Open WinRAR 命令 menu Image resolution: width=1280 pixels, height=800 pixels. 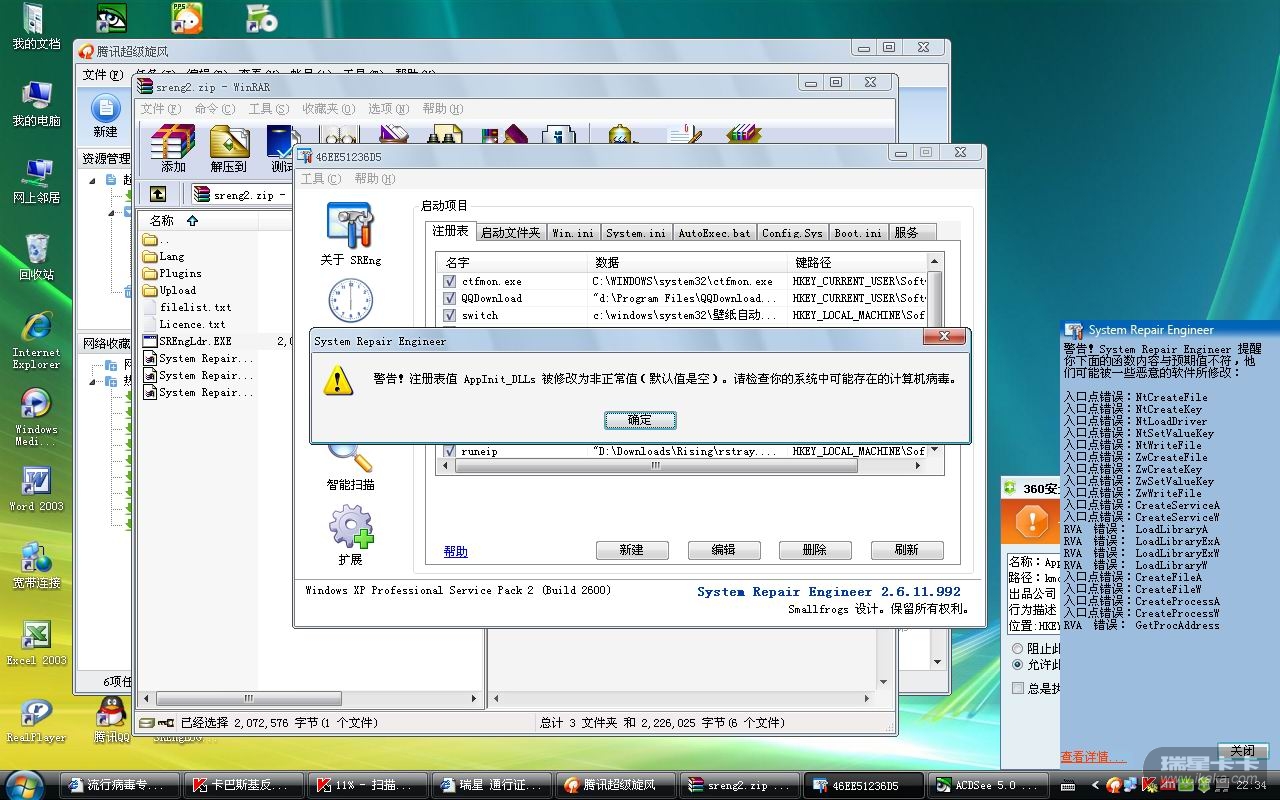tap(214, 109)
